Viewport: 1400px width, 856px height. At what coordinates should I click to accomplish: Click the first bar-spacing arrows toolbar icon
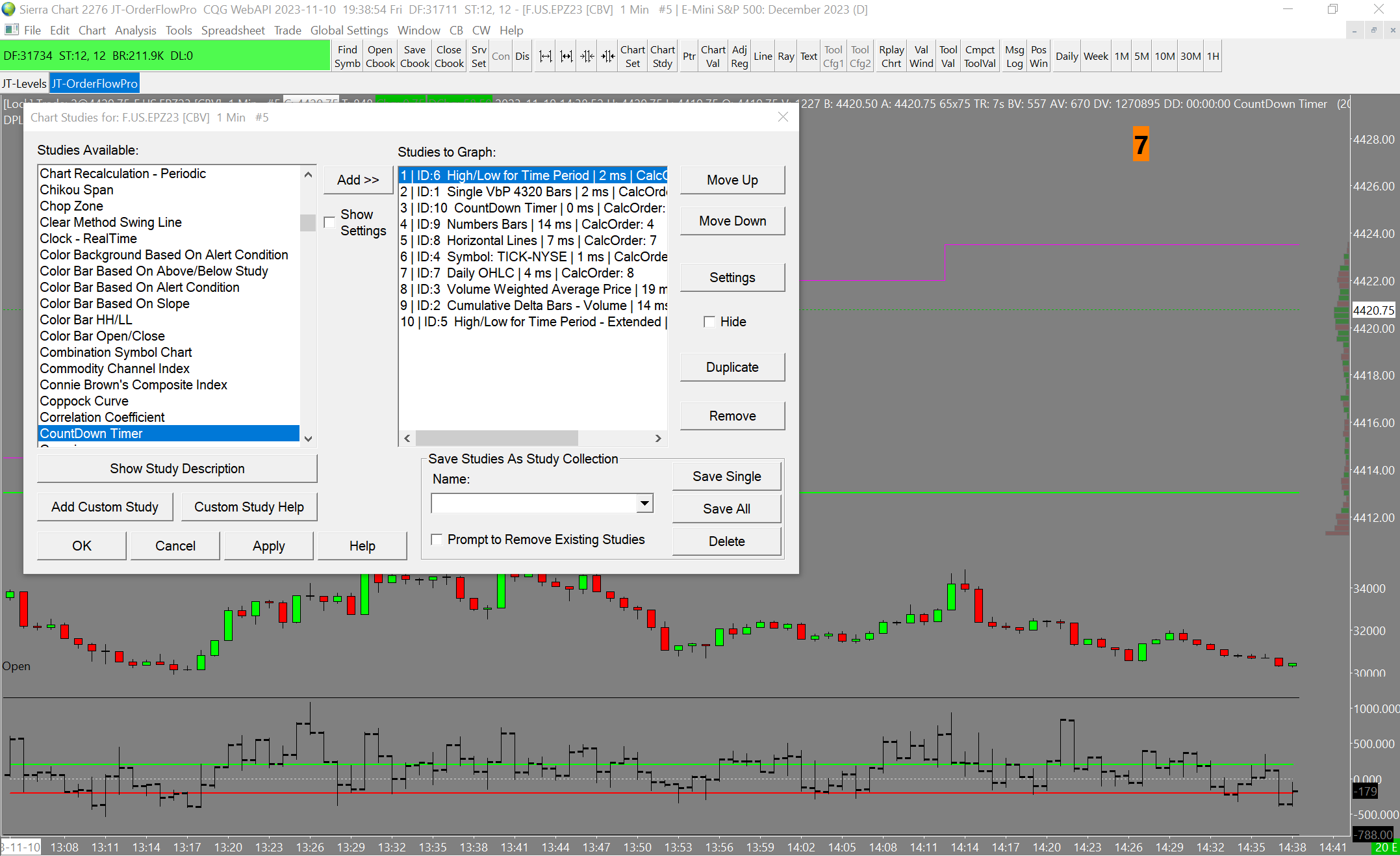click(546, 57)
